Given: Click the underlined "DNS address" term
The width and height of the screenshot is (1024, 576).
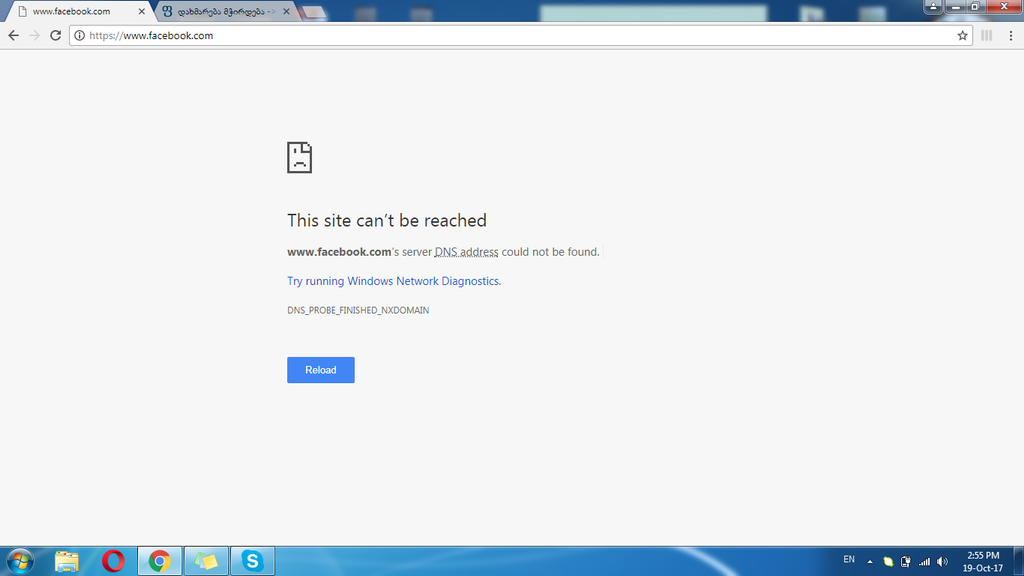Looking at the screenshot, I should (x=466, y=252).
